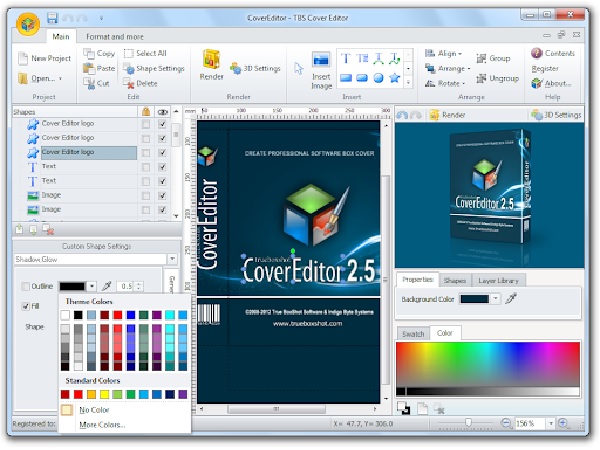Pick background color with the eyedropper
Viewport: 600px width, 450px height.
pyautogui.click(x=511, y=298)
